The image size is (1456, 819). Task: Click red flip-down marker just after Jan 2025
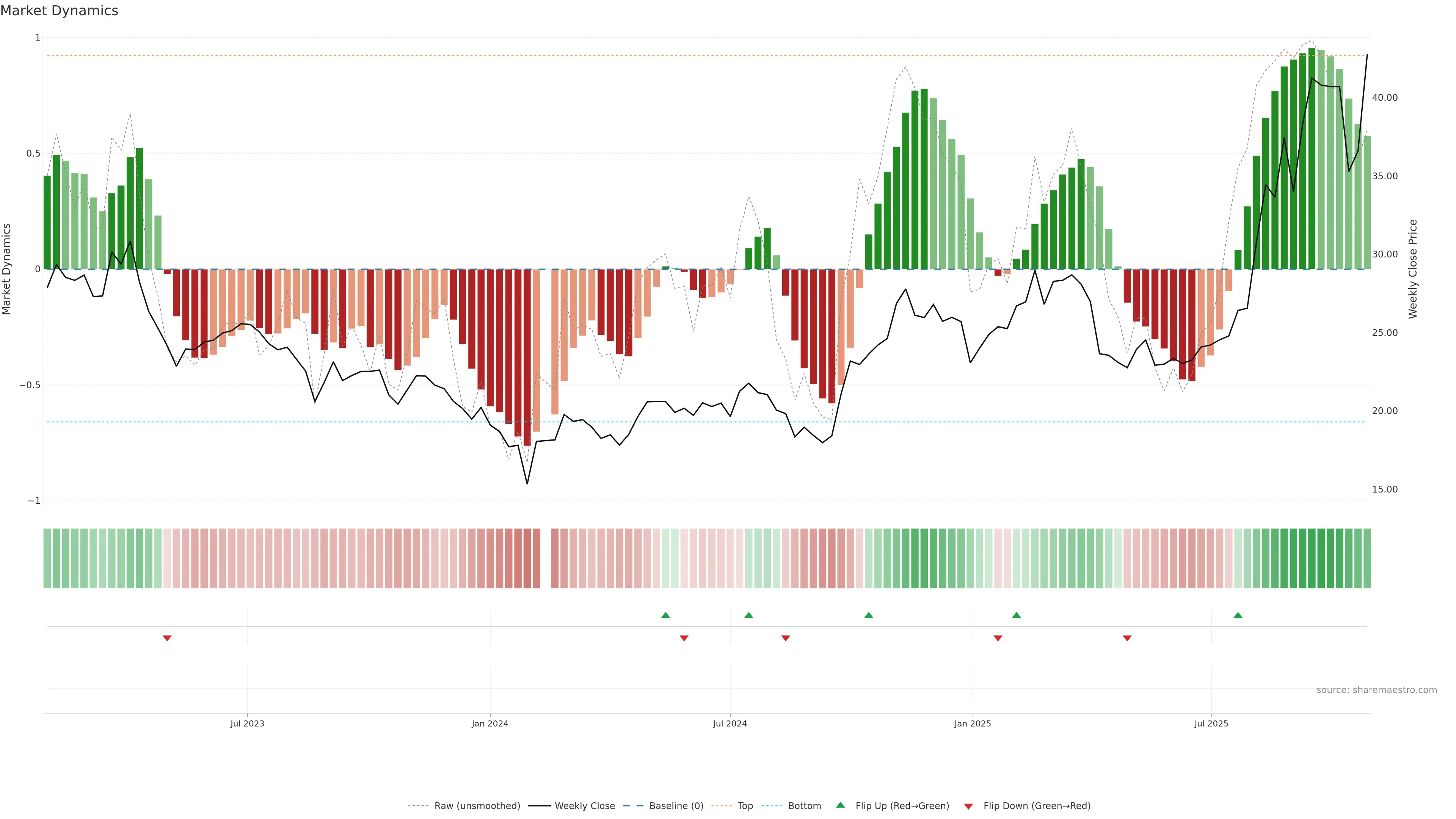[998, 638]
